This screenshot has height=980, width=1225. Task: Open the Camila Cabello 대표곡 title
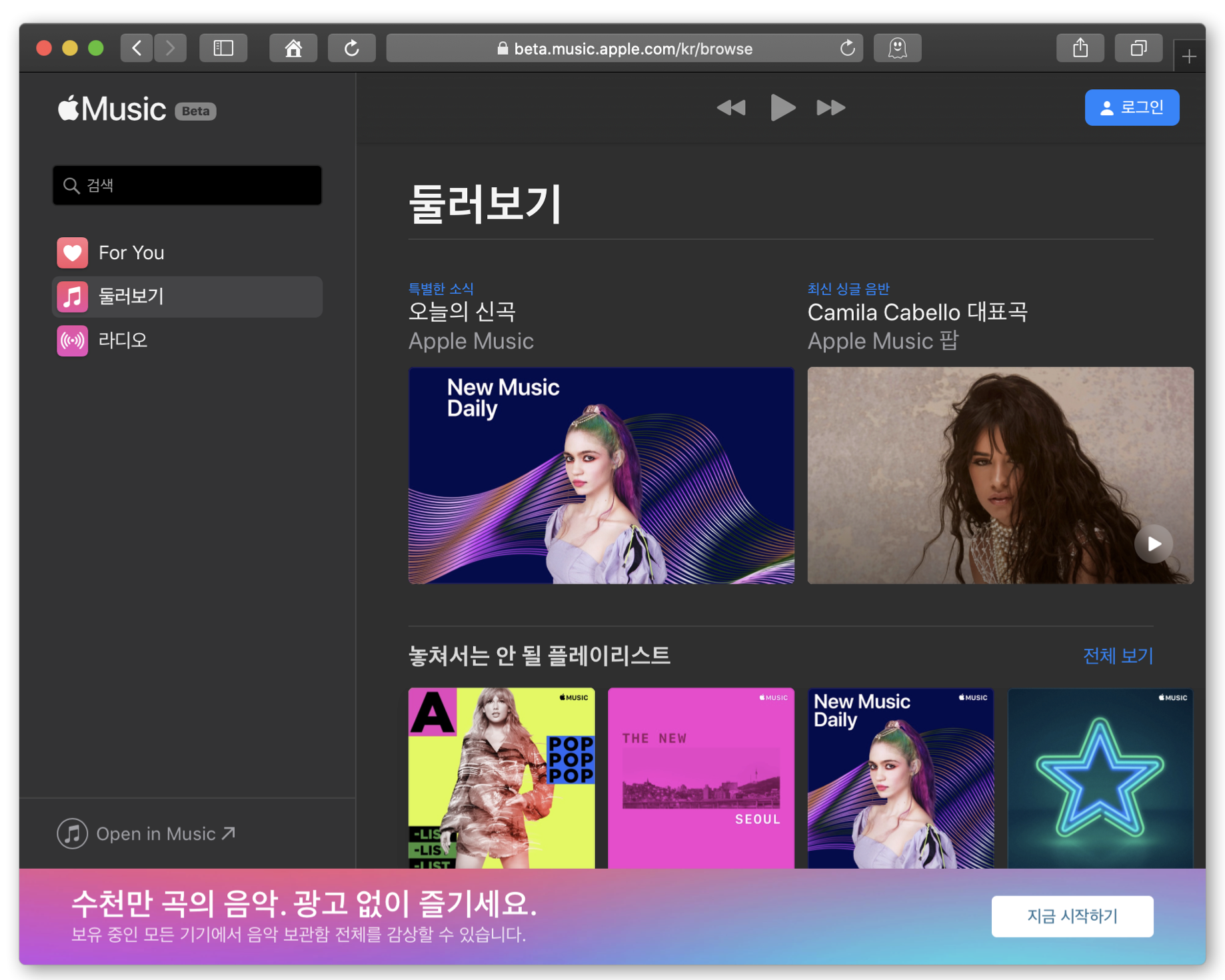917,312
